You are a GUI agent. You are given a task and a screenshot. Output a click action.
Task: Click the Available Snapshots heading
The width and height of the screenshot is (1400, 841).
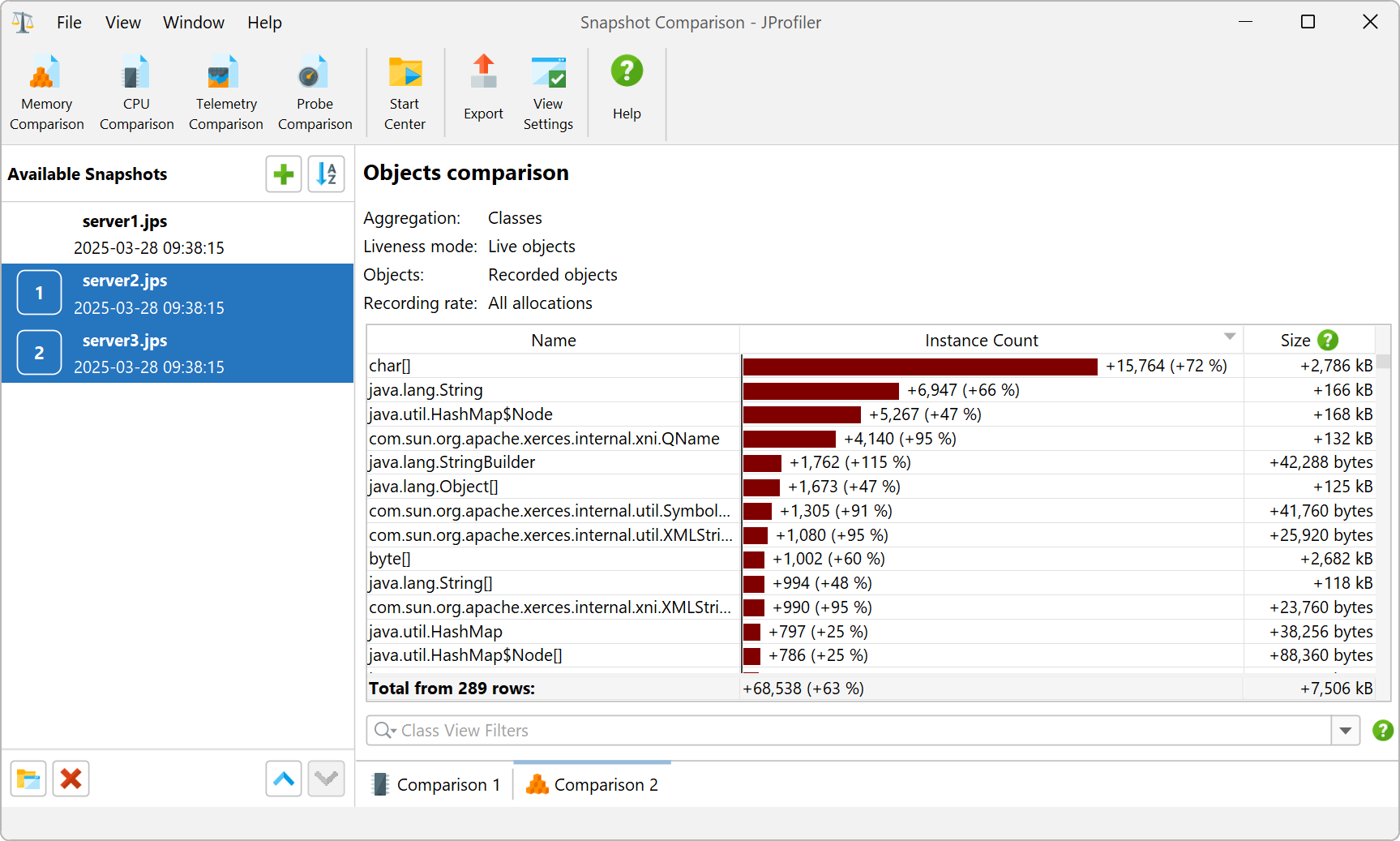[88, 174]
